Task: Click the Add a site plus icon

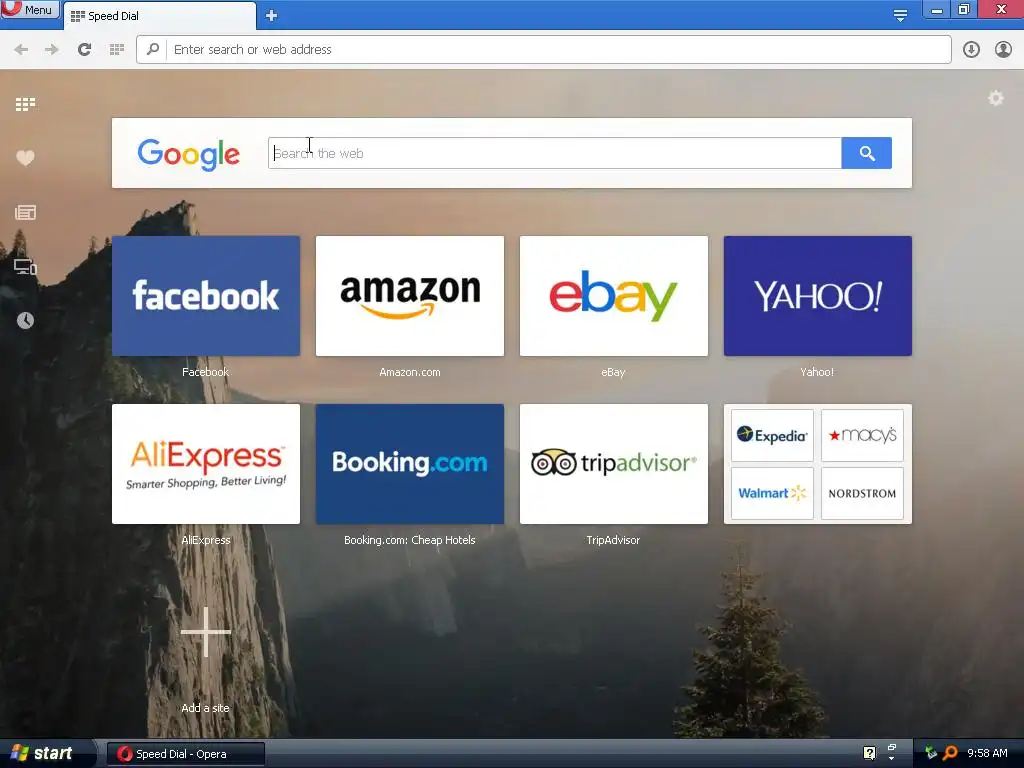Action: tap(206, 632)
